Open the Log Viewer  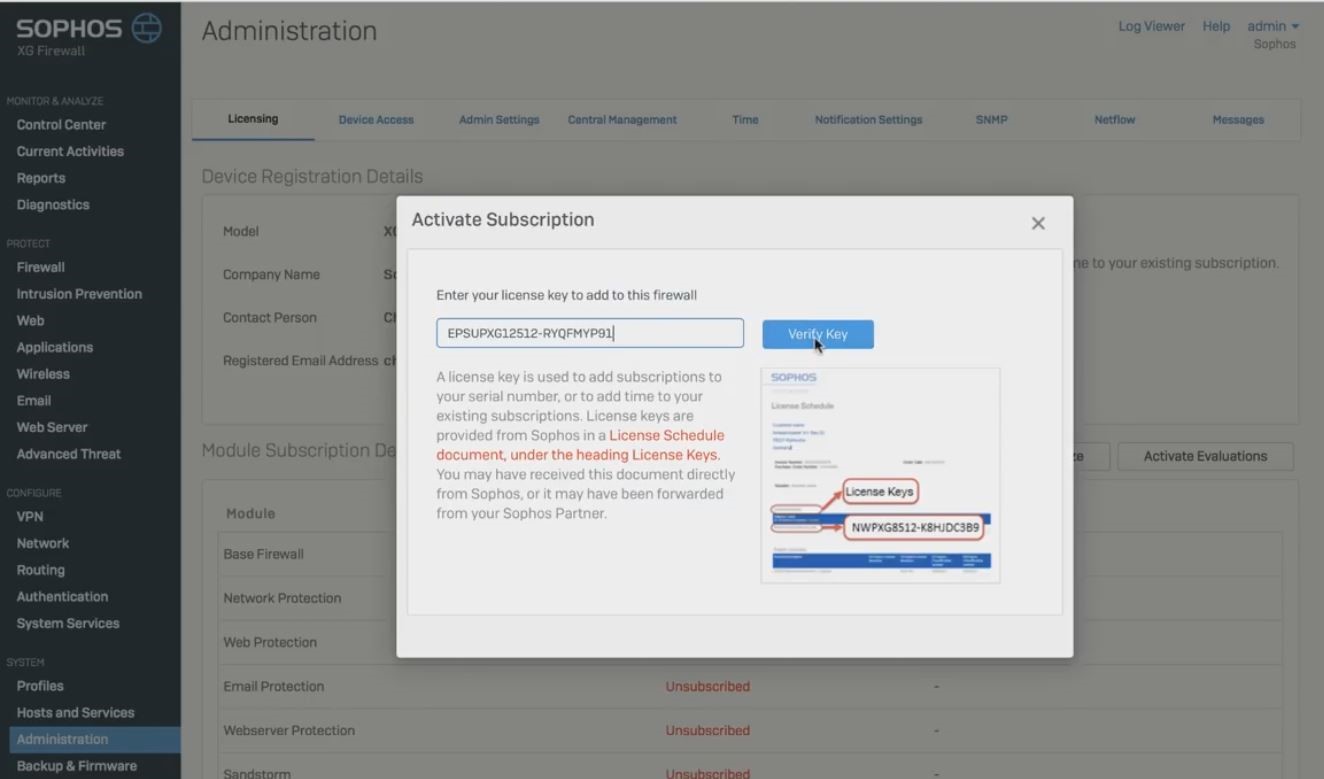tap(1151, 26)
